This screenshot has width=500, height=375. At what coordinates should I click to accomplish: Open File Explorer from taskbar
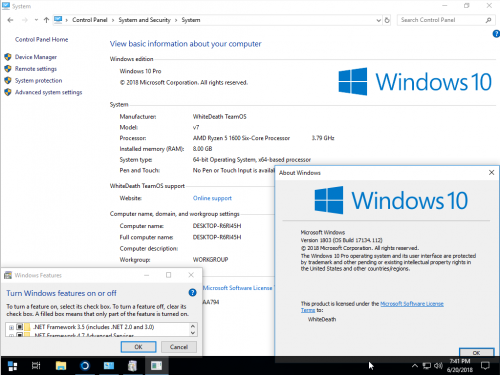click(x=61, y=366)
